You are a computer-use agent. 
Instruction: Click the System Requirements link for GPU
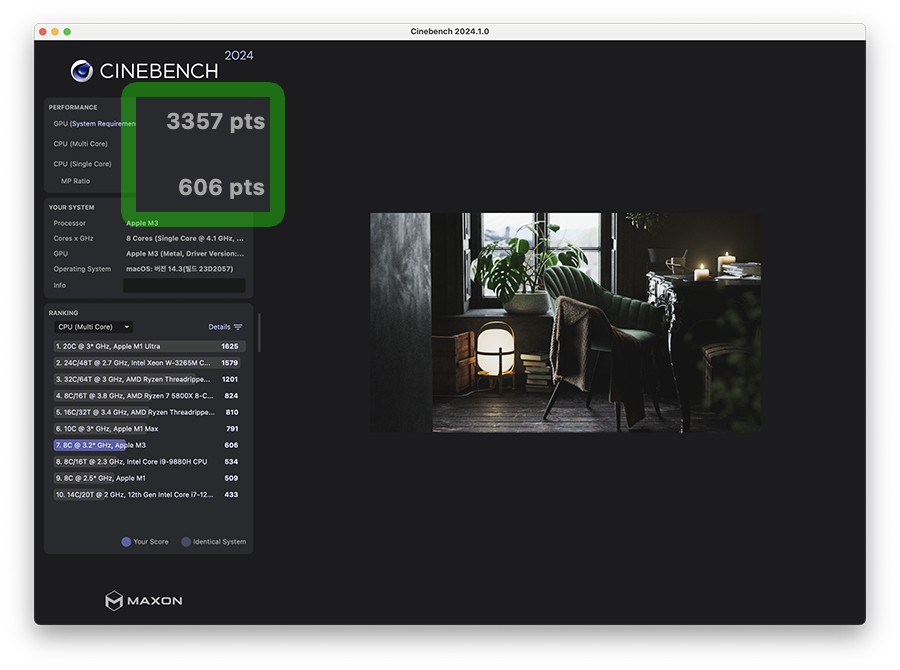(102, 124)
